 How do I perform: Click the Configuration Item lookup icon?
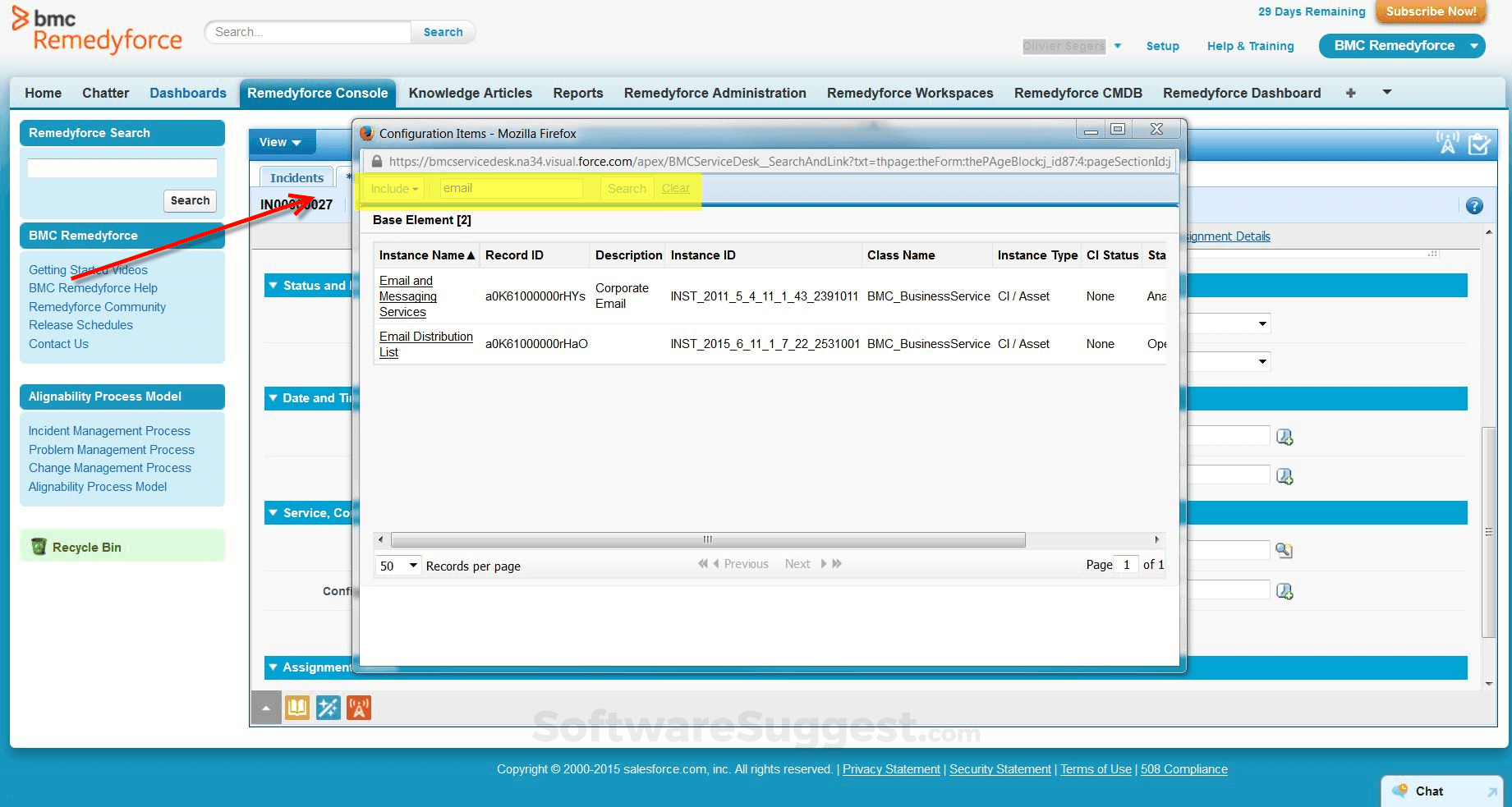pyautogui.click(x=1285, y=591)
